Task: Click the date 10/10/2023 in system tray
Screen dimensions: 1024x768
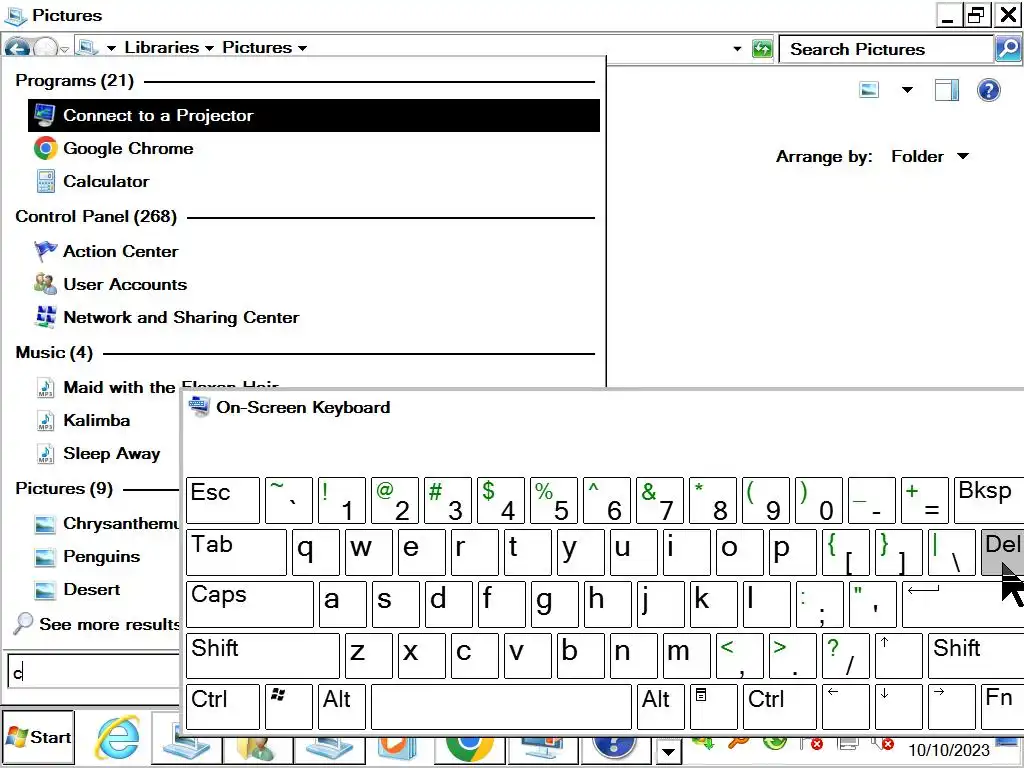Action: (x=949, y=750)
